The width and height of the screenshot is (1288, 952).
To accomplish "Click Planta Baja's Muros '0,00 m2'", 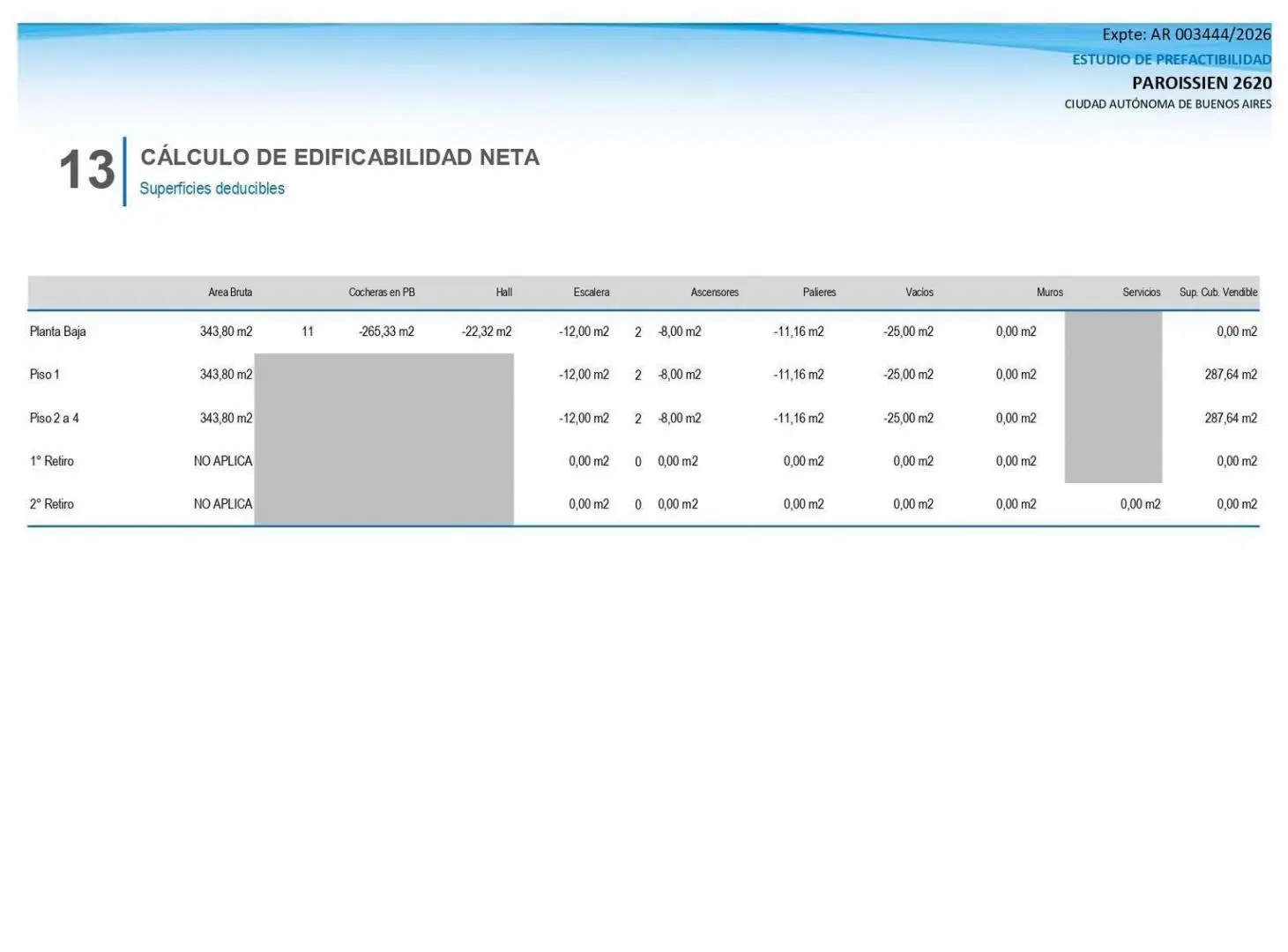I will [x=1016, y=332].
